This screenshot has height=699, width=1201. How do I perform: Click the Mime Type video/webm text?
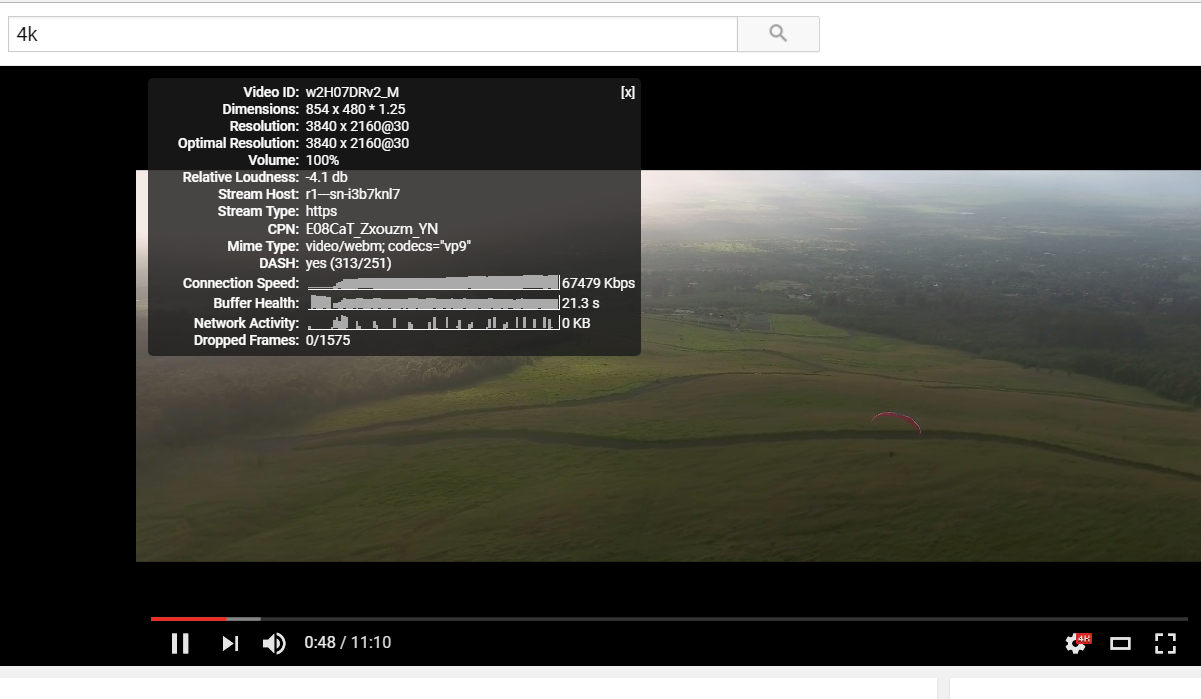[388, 246]
